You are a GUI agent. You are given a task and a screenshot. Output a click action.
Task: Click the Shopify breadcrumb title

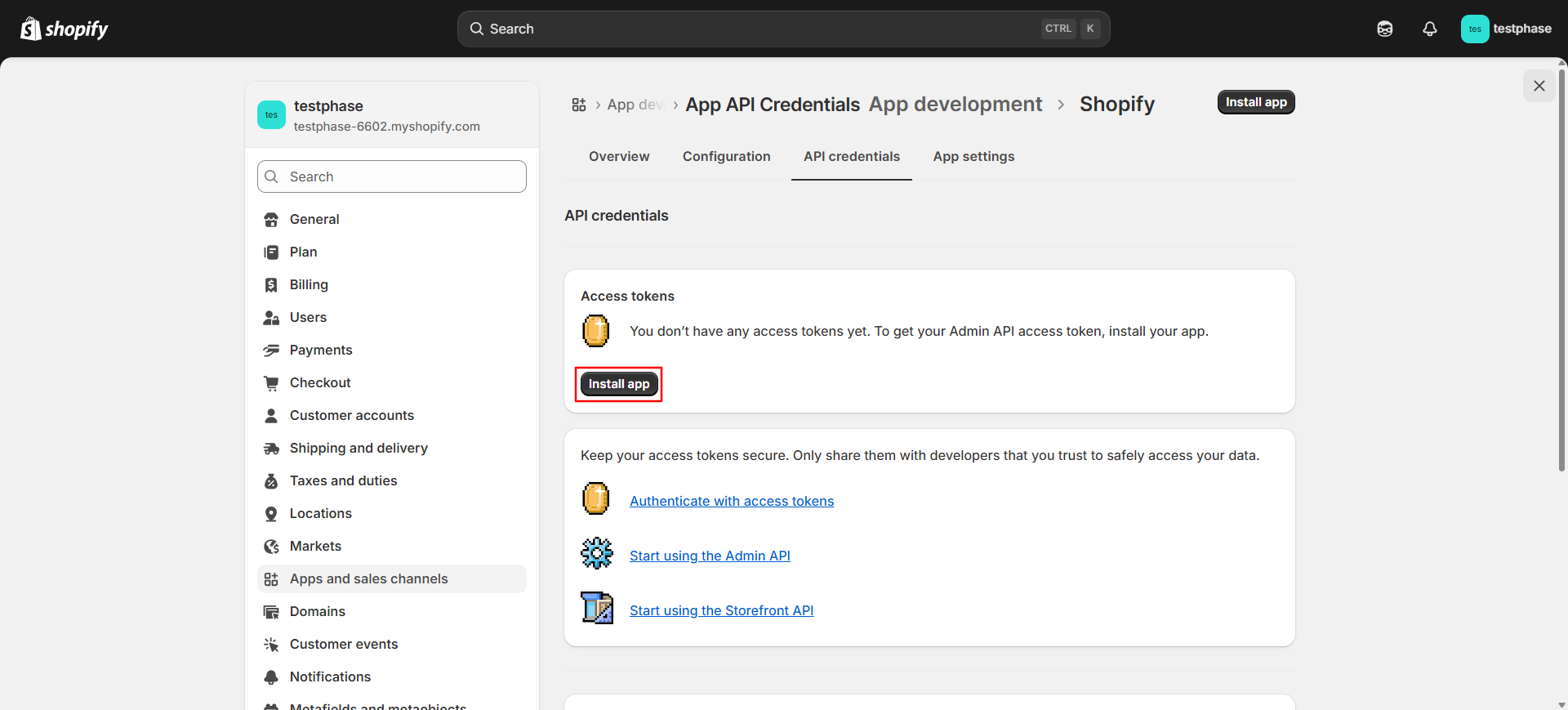[1117, 104]
